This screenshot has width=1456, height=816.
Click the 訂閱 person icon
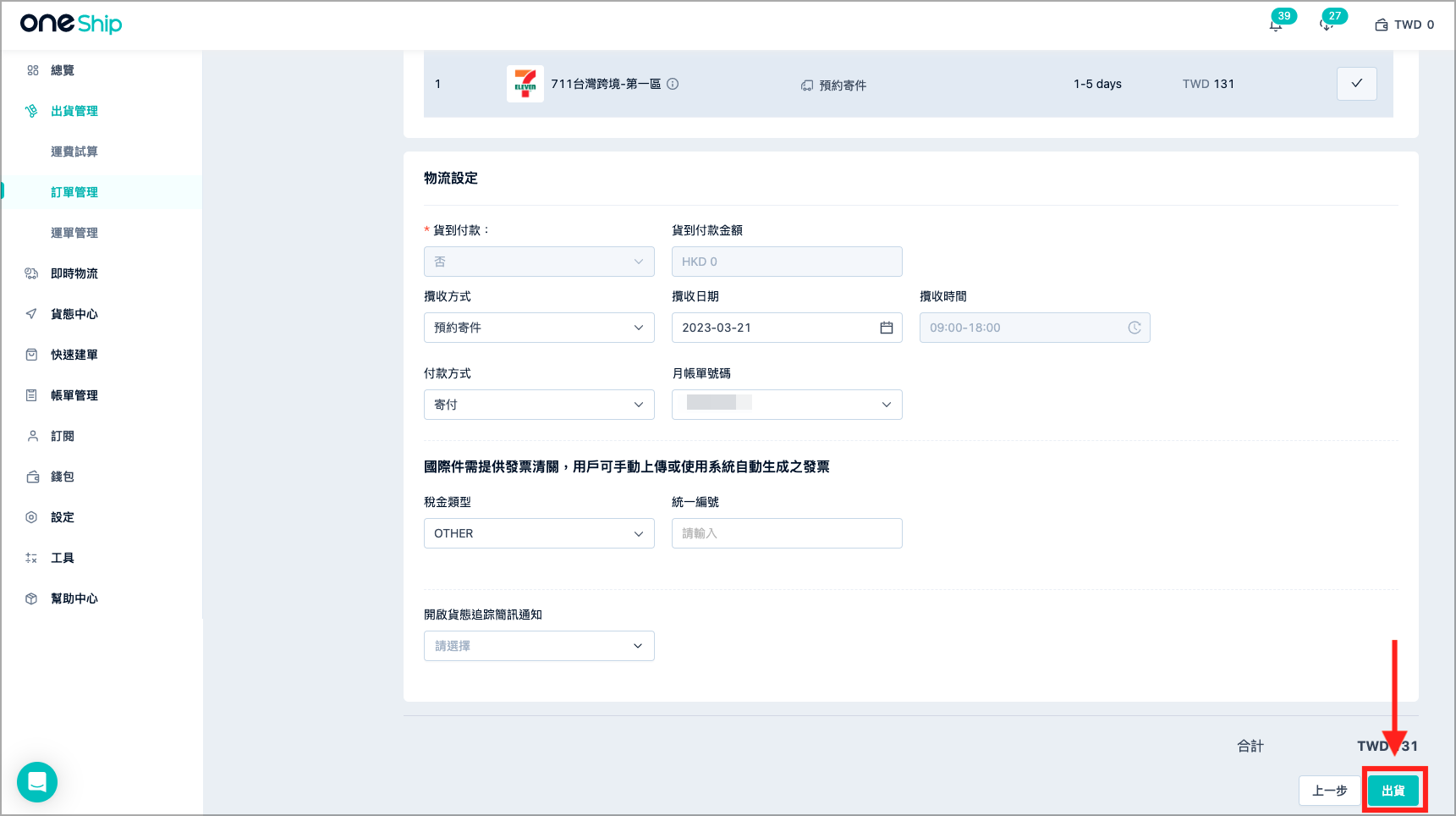coord(32,436)
